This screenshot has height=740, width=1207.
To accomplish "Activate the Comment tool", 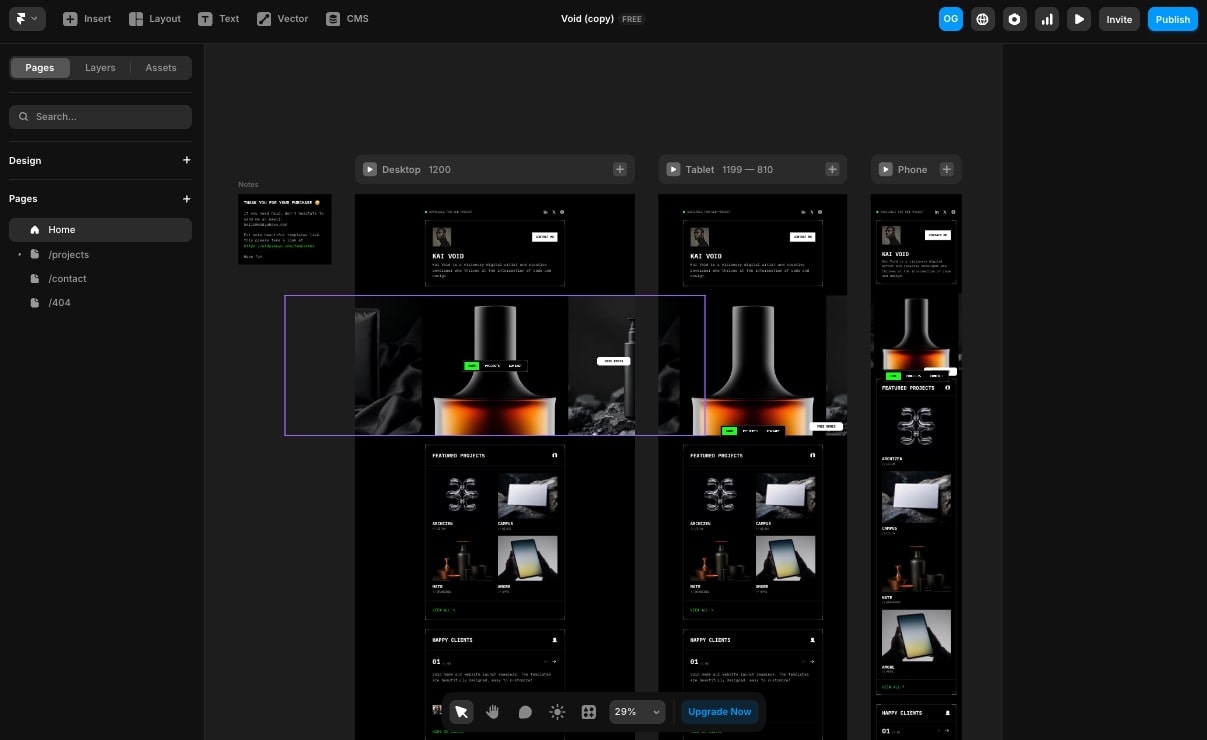I will click(x=525, y=711).
